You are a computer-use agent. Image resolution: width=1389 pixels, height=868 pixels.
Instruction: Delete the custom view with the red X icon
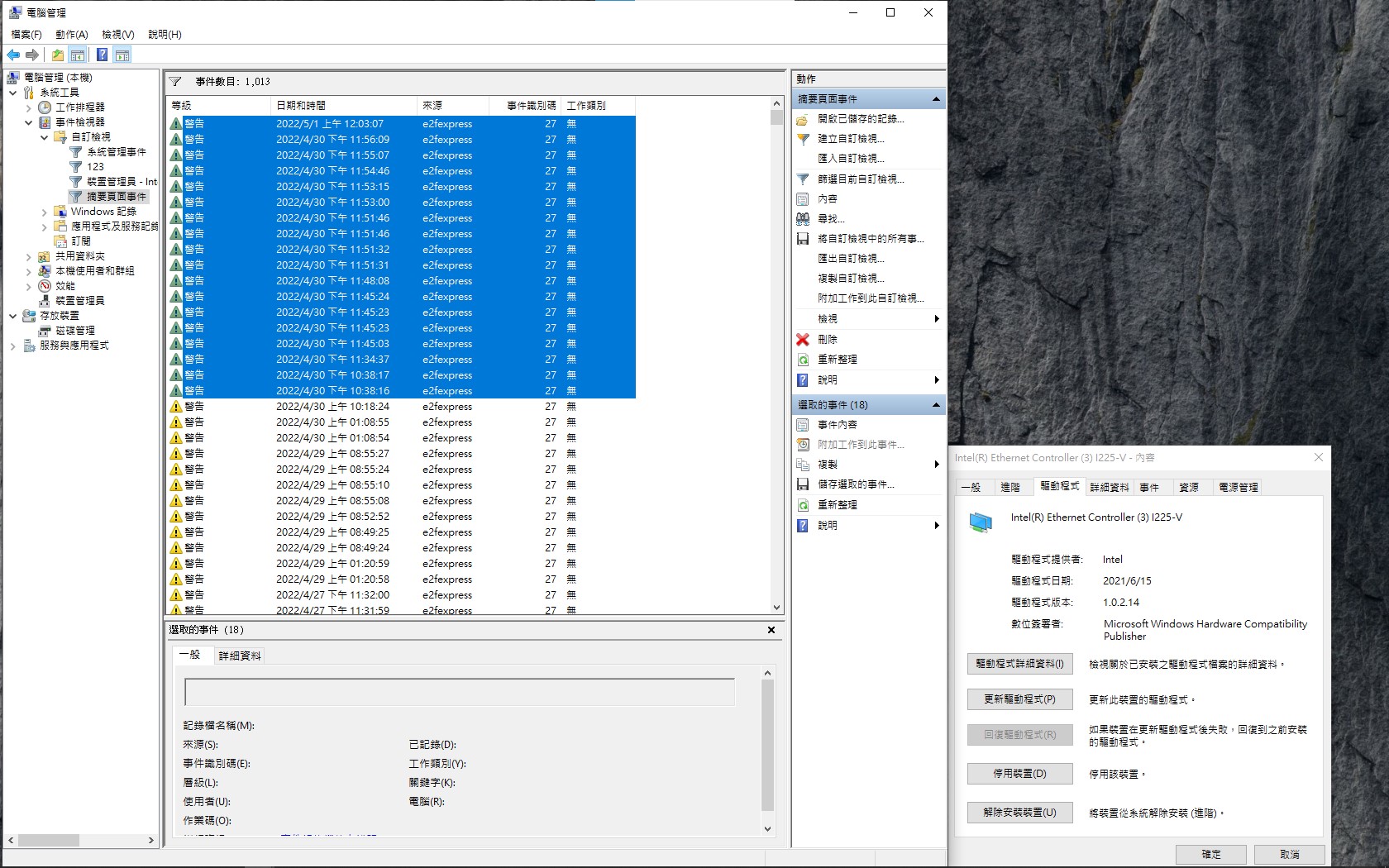pyautogui.click(x=801, y=339)
